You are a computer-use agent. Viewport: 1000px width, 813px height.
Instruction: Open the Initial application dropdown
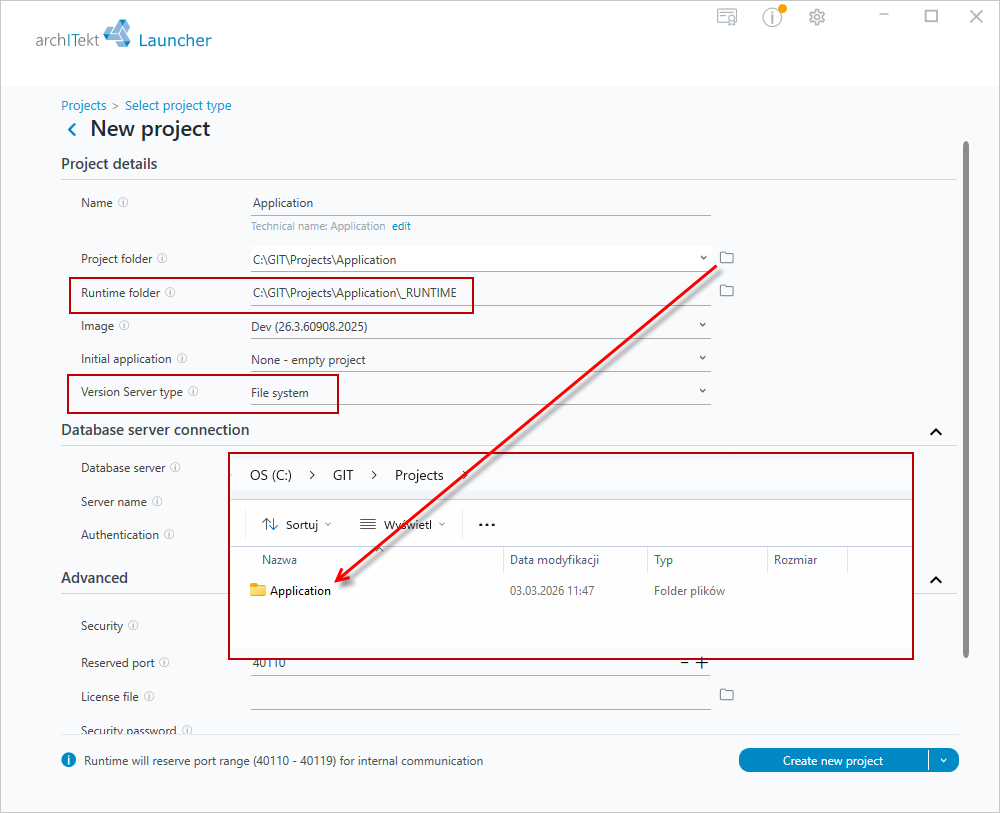tap(703, 358)
